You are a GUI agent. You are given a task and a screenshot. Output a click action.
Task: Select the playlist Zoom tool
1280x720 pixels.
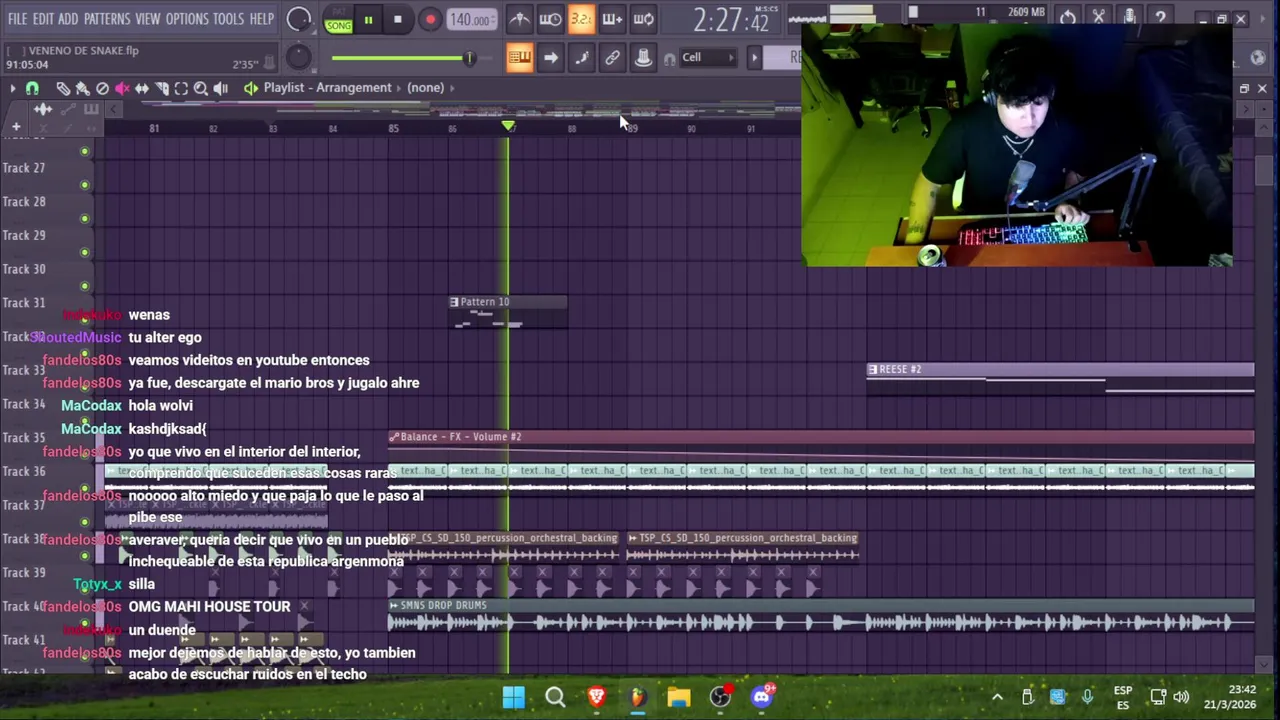pos(201,88)
